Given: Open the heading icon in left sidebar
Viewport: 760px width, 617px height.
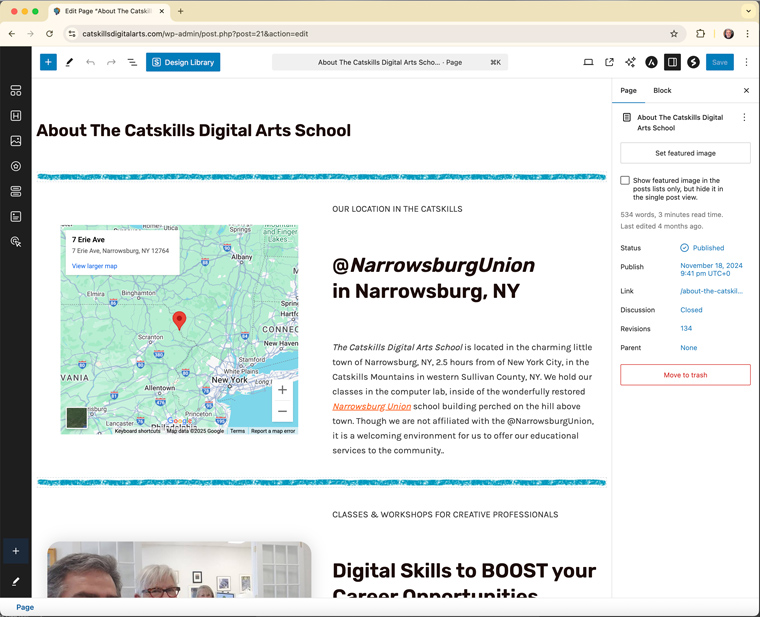Looking at the screenshot, I should click(16, 116).
